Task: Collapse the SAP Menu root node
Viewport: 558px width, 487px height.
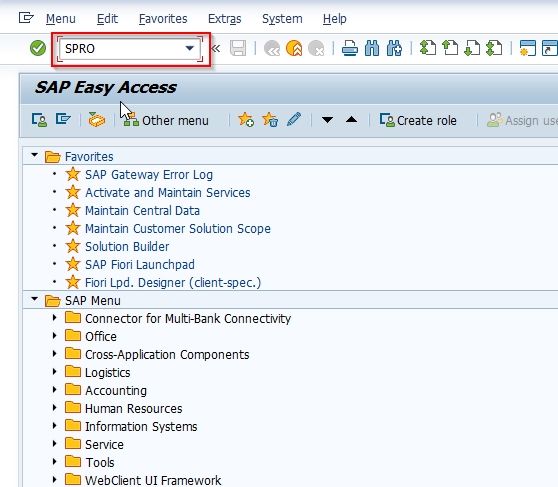Action: tap(35, 299)
